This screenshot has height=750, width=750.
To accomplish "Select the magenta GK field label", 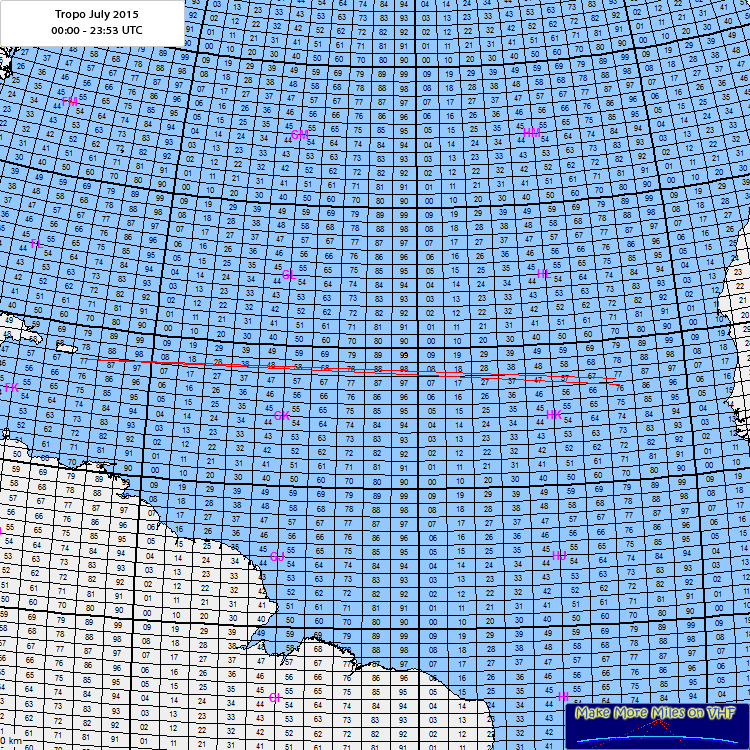I will (281, 415).
